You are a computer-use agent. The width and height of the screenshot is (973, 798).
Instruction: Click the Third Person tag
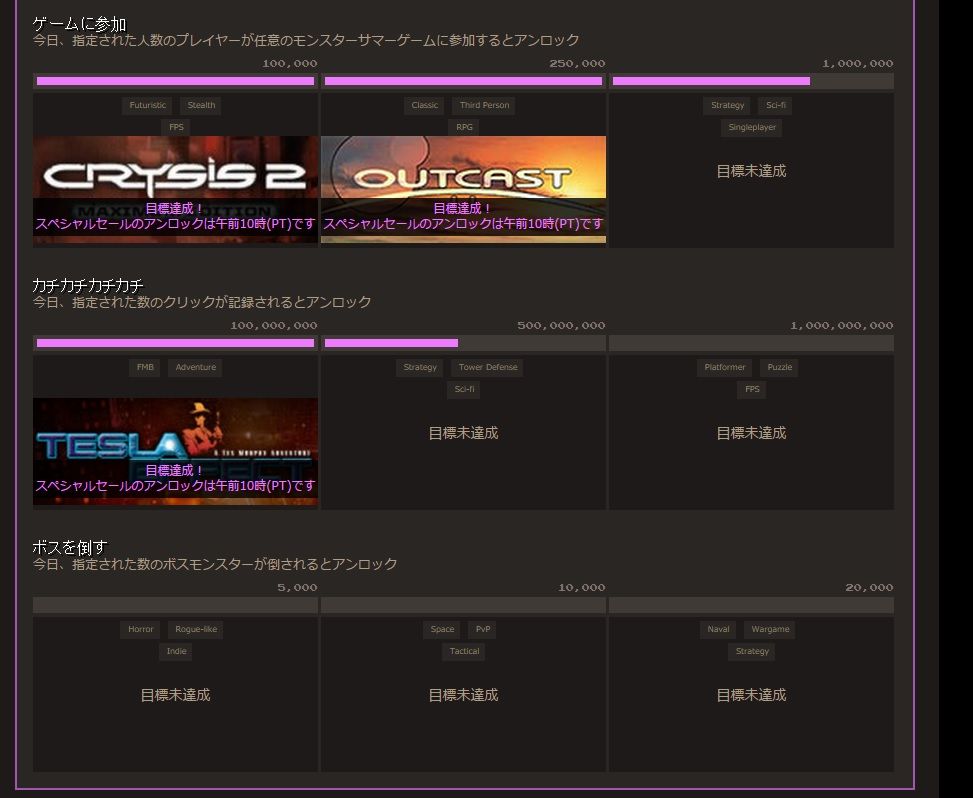(484, 105)
